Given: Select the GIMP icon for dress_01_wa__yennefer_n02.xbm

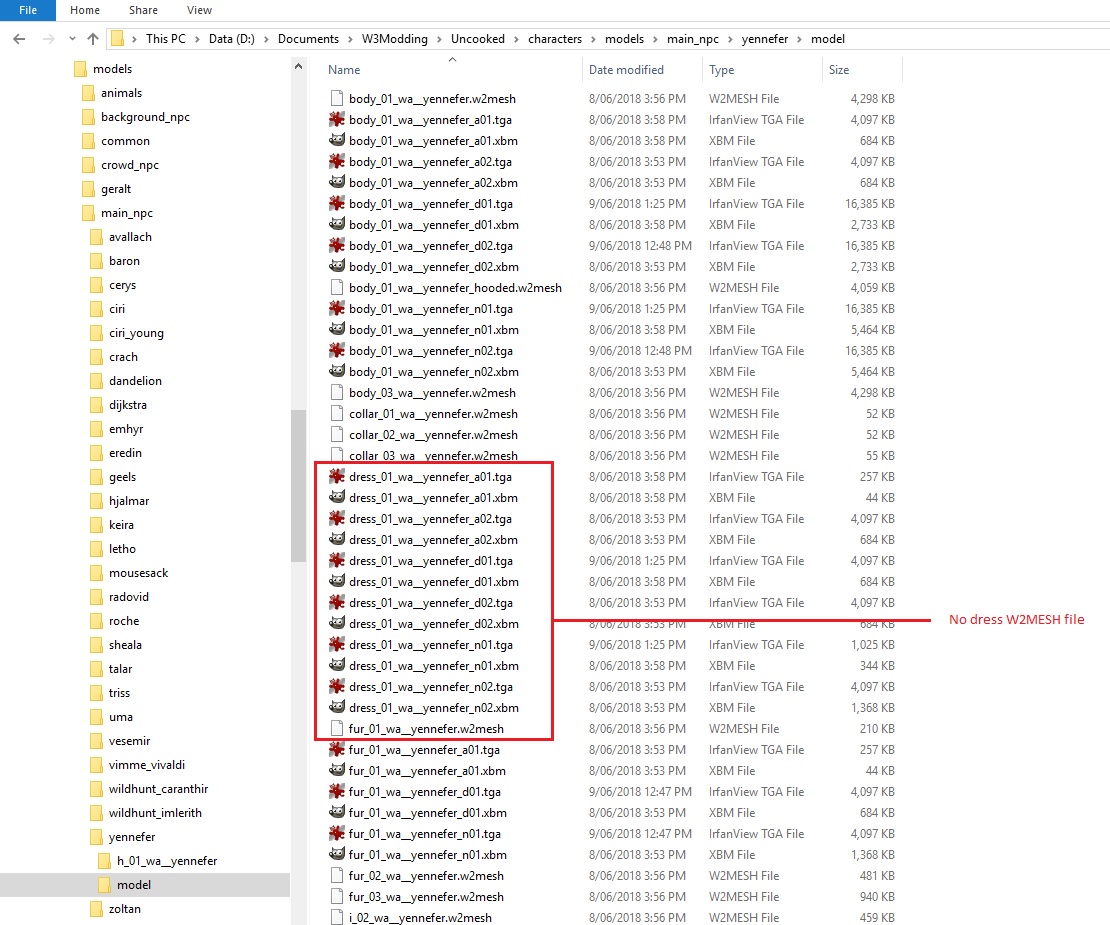Looking at the screenshot, I should 337,708.
